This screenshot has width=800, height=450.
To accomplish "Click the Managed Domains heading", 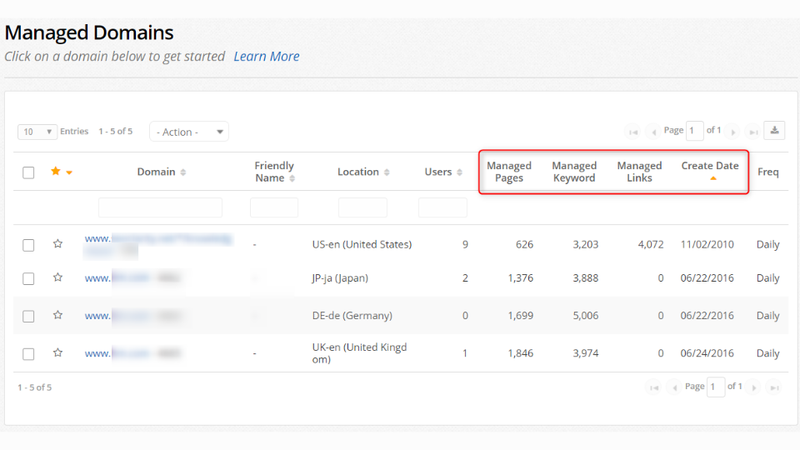I will pos(89,33).
